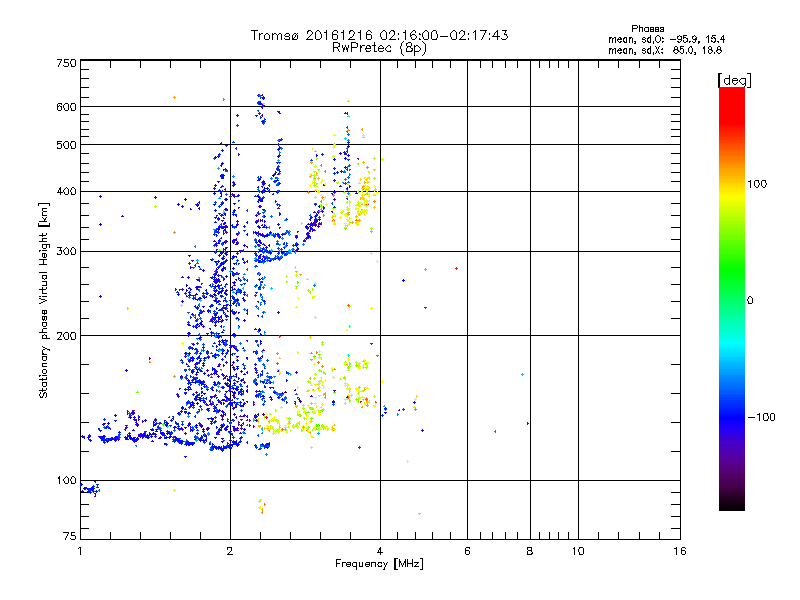Screen dimensions: 800x600
Task: Click the x-axis '10' tick label
Action: point(578,551)
